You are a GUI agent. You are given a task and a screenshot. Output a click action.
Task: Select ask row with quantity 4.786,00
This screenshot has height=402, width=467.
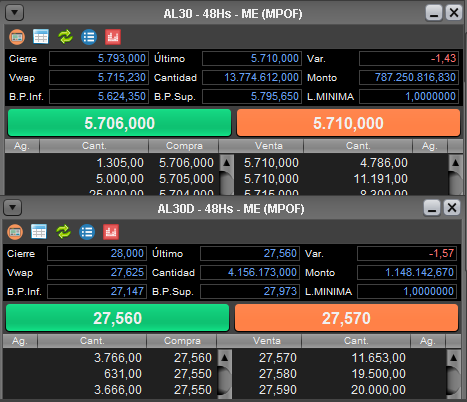[341, 163]
